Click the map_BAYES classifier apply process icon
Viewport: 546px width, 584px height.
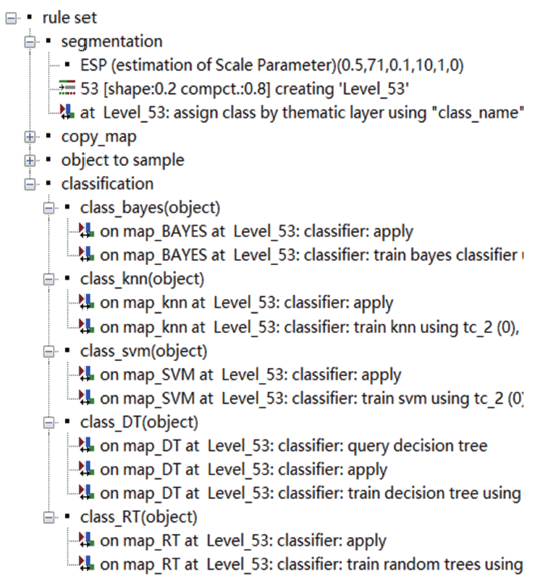pos(86,231)
